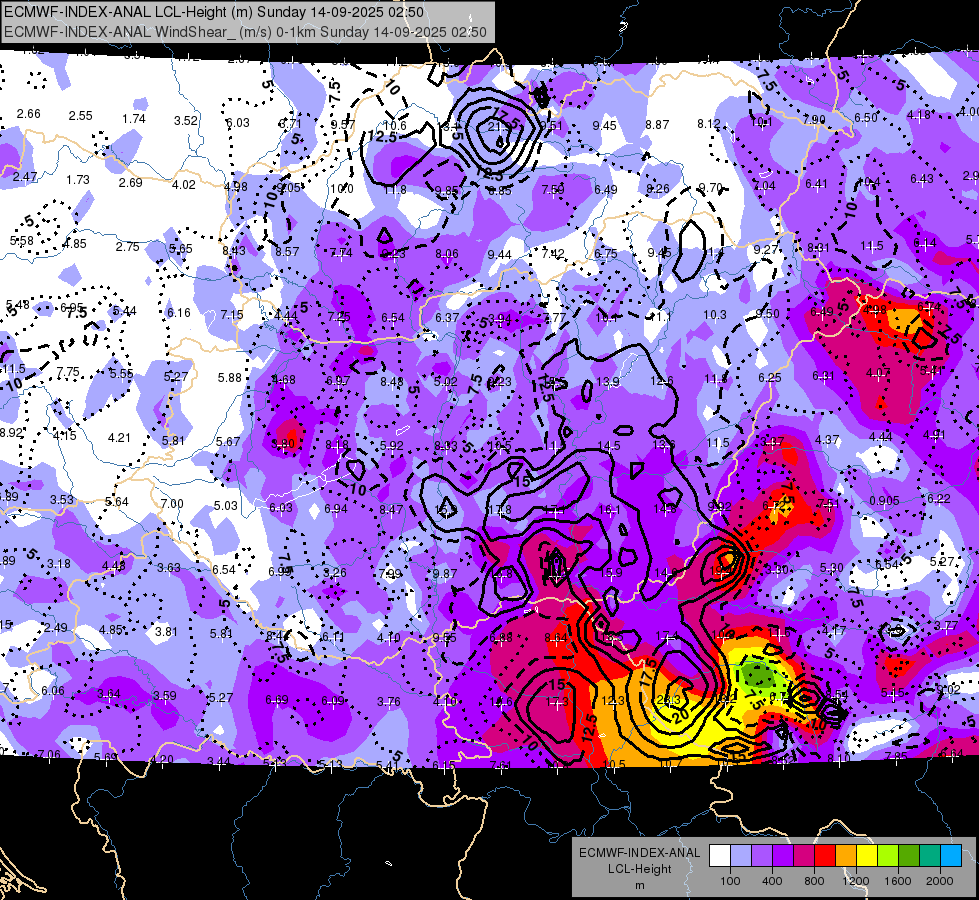Click the grid value 8.64
This screenshot has height=900, width=979.
[556, 638]
